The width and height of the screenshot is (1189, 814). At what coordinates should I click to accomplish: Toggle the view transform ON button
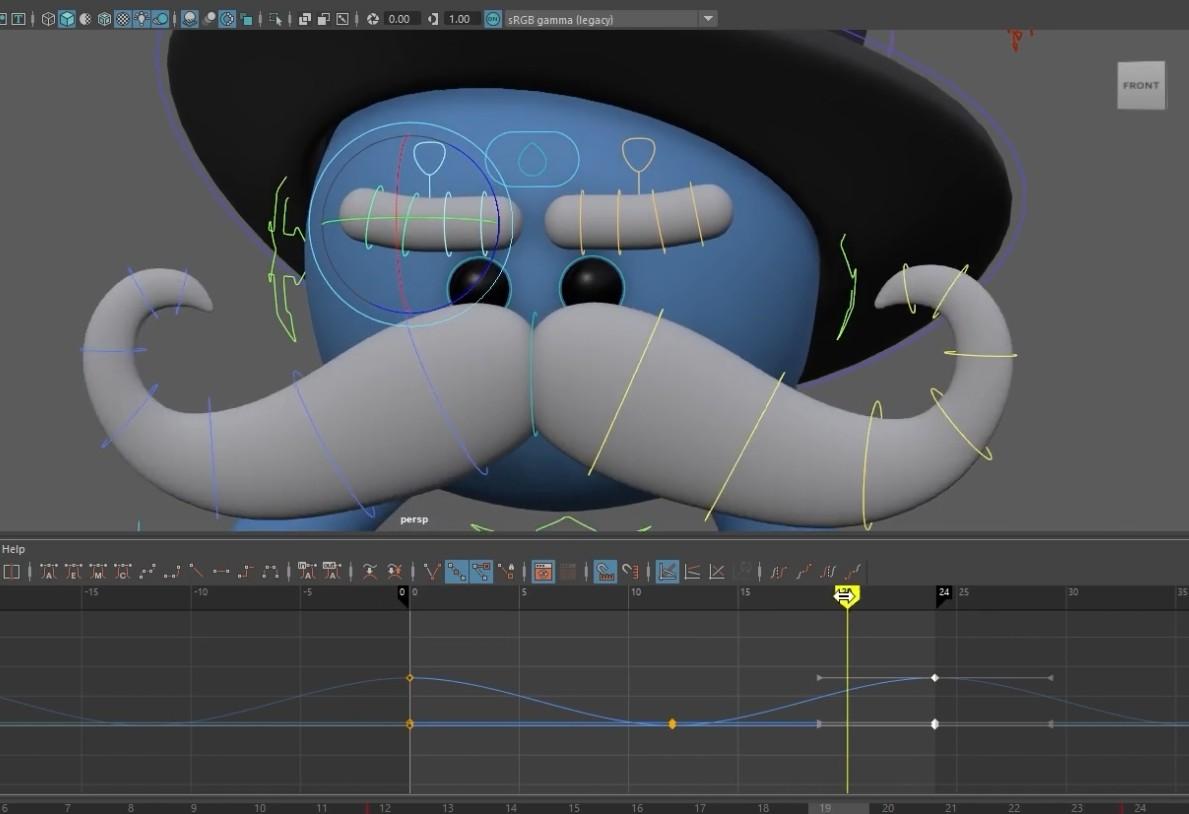click(x=493, y=19)
